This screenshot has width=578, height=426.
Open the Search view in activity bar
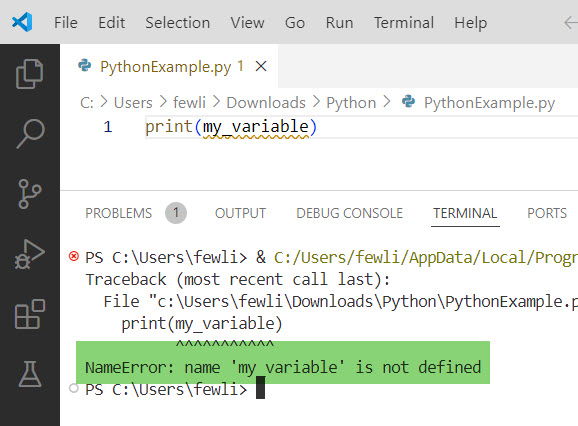click(30, 133)
